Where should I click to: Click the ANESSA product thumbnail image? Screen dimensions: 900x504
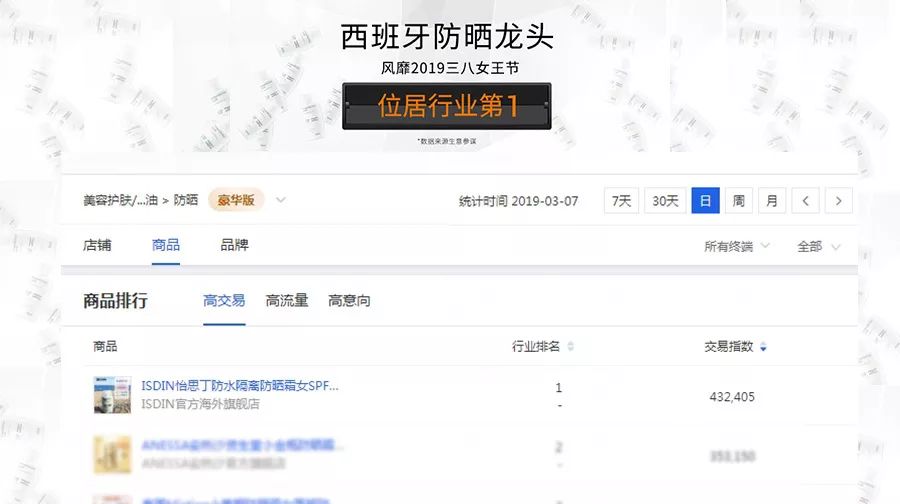(x=112, y=455)
